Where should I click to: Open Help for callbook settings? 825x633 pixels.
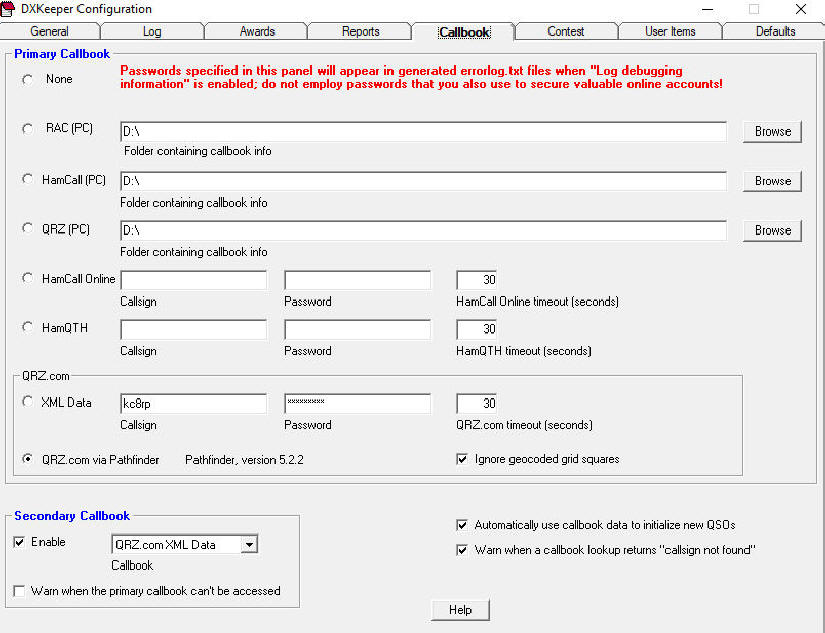coord(460,610)
